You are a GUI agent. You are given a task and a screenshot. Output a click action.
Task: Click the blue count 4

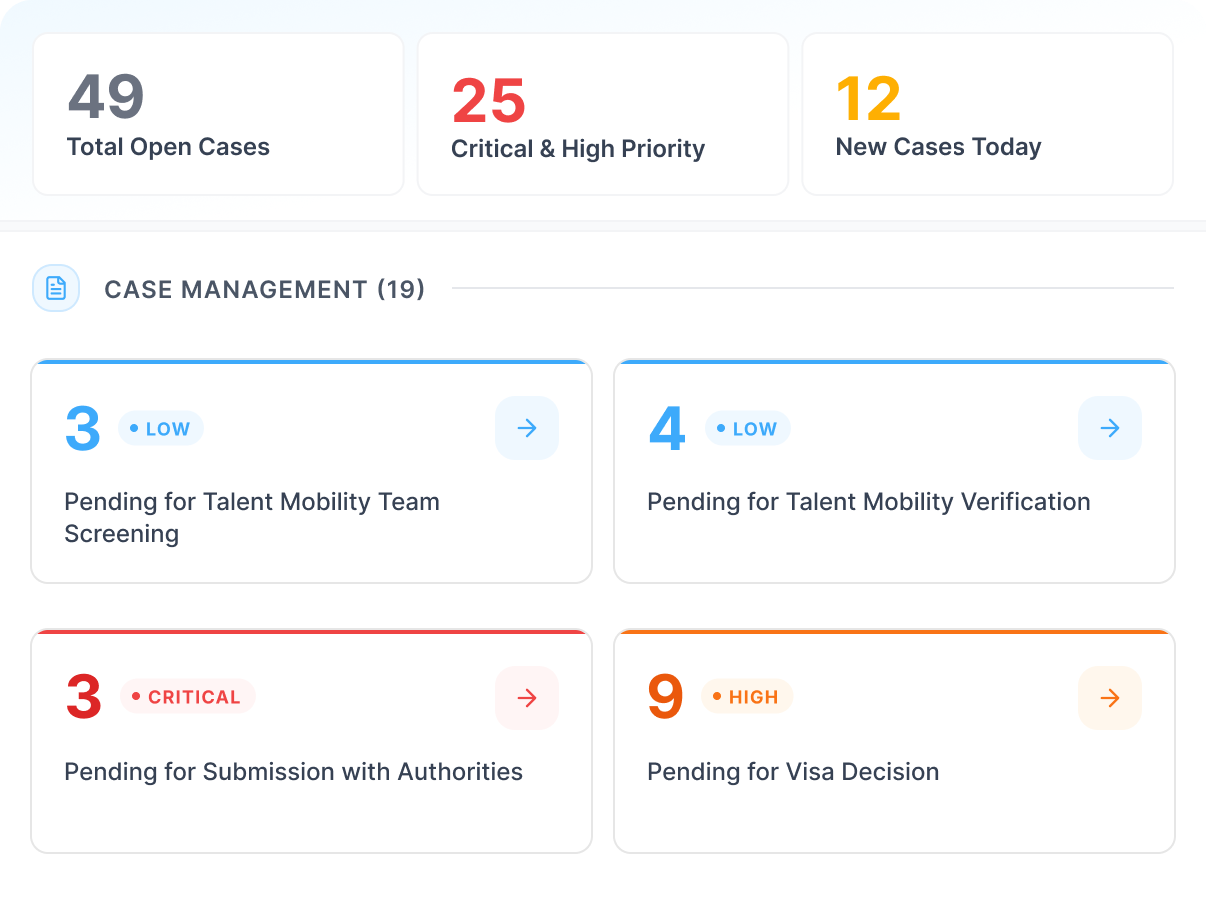click(x=667, y=428)
